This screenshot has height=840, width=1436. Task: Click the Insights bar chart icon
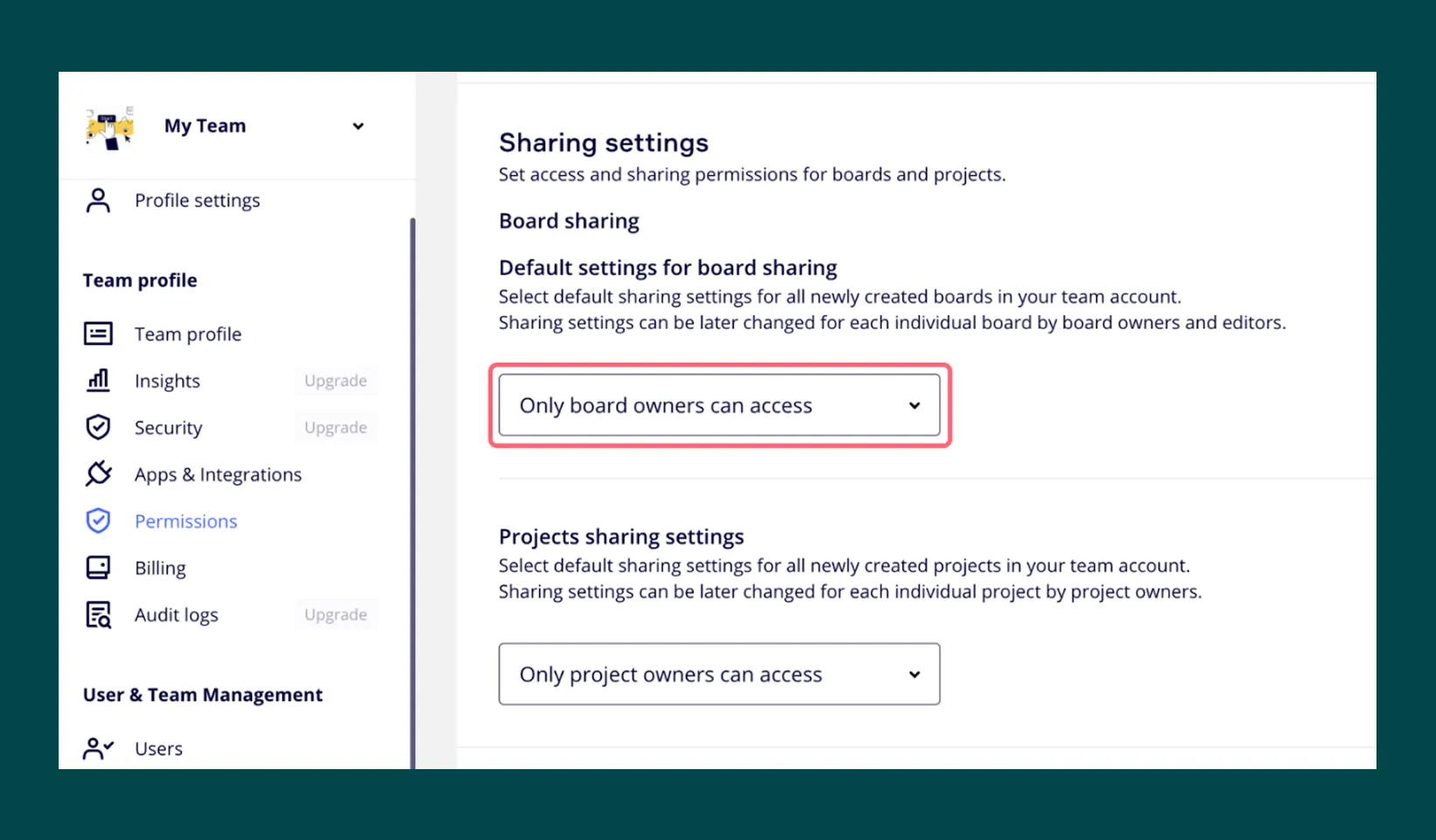pos(98,381)
